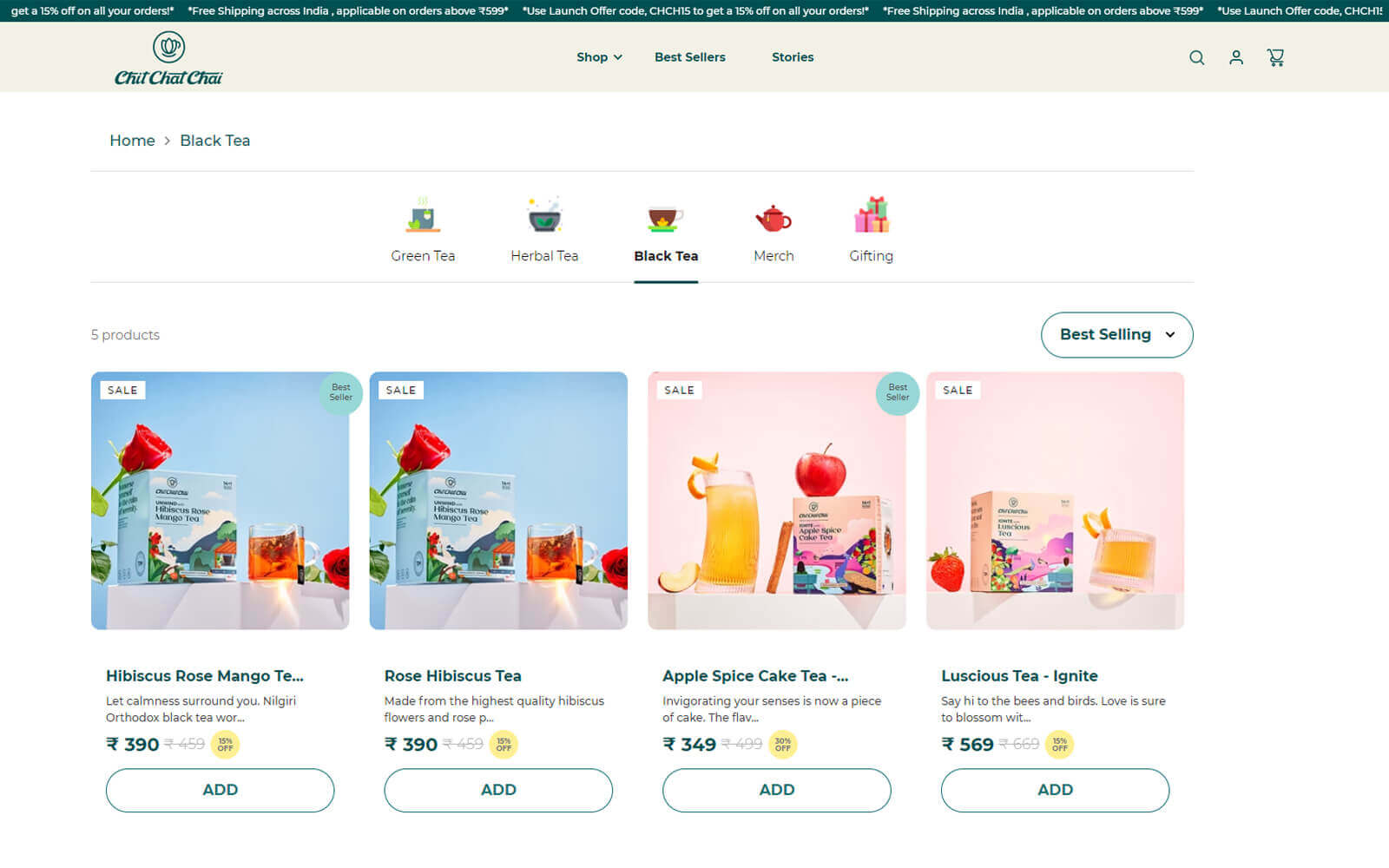Open the Gifting category icon

(x=871, y=216)
